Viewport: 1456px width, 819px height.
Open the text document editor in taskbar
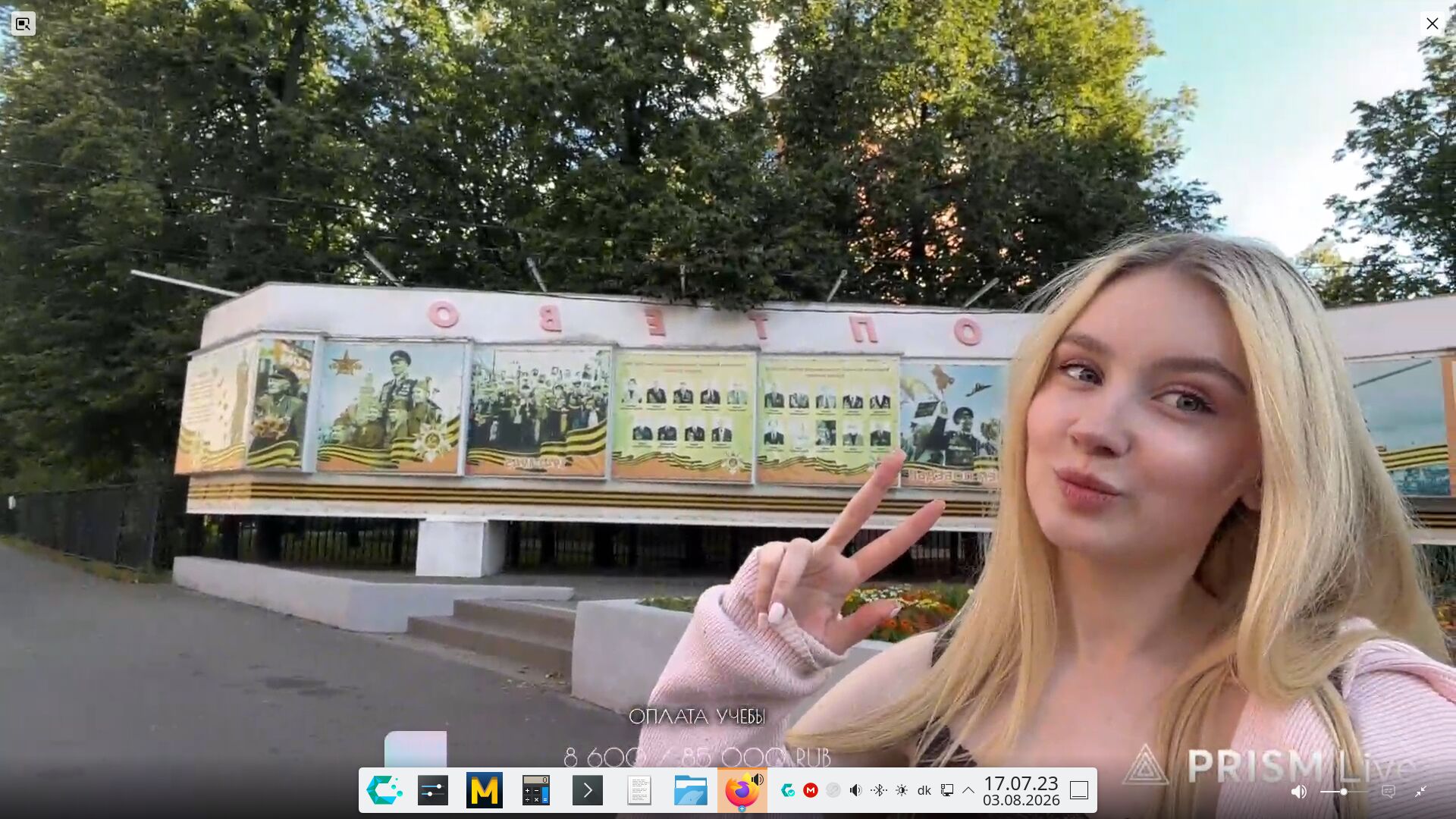click(639, 790)
